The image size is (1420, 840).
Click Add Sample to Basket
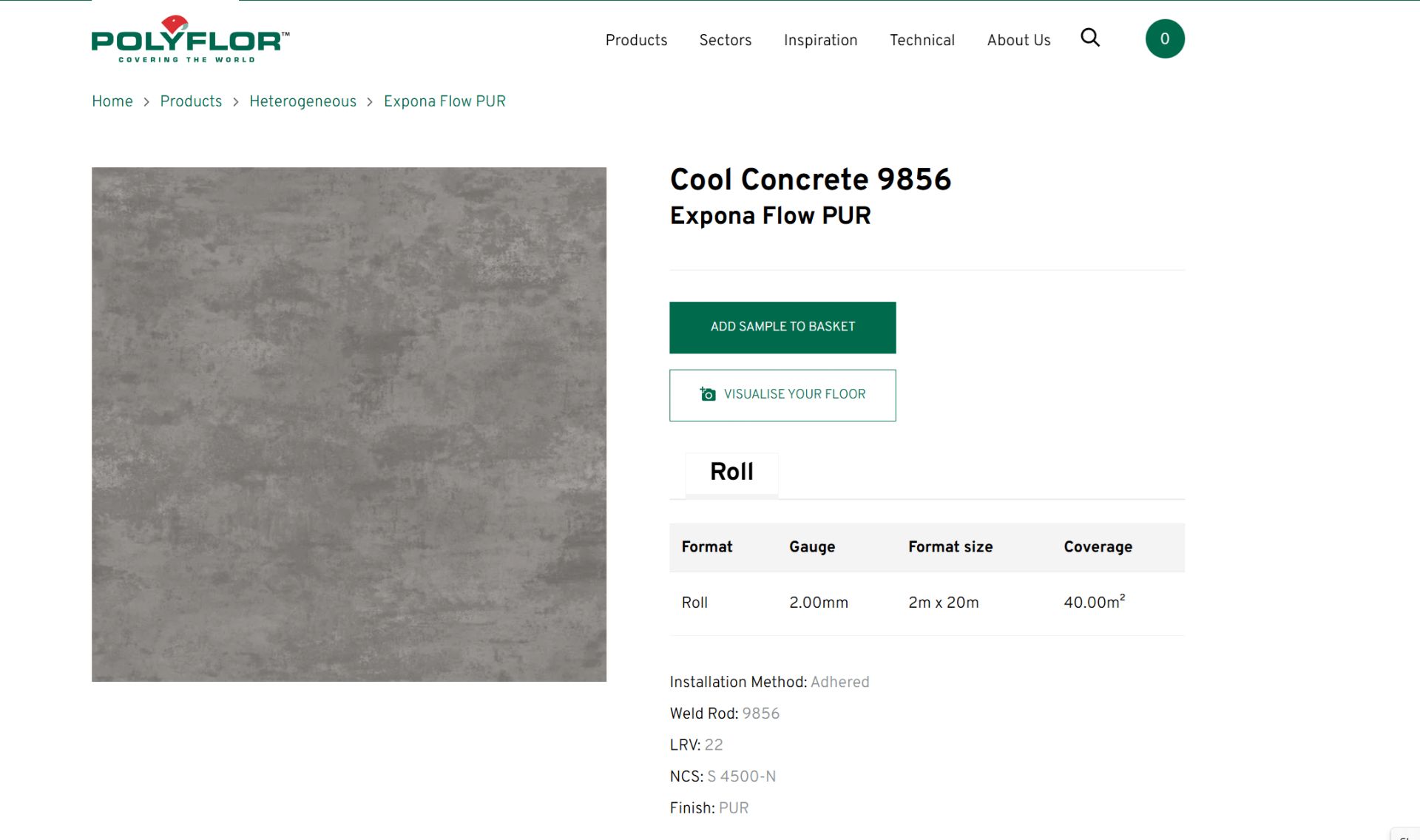coord(782,327)
